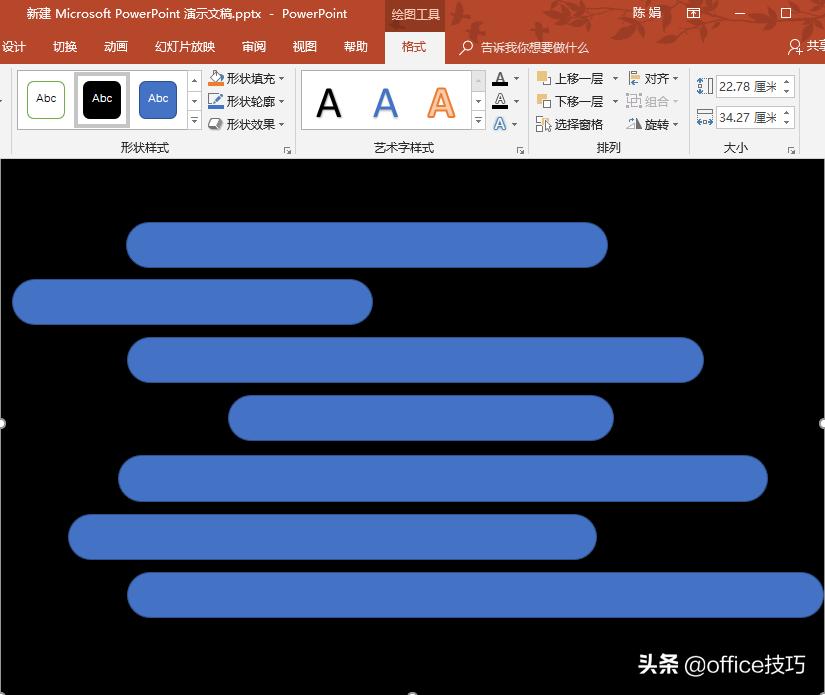Expand the 上移一层 dropdown arrow

coord(615,78)
